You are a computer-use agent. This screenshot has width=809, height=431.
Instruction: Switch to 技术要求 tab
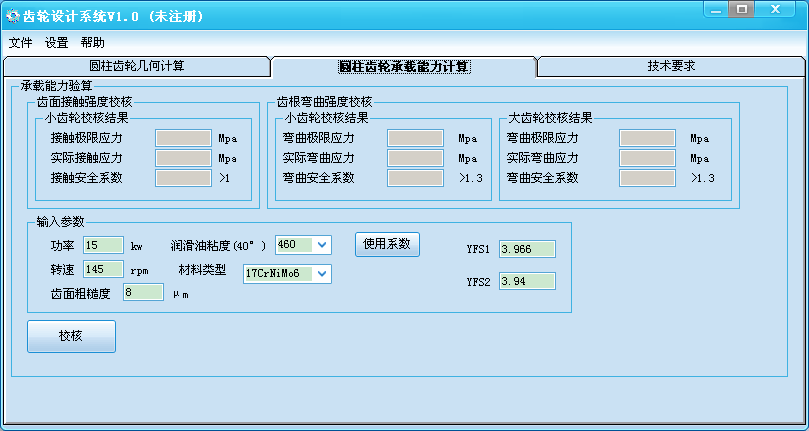pyautogui.click(x=671, y=66)
